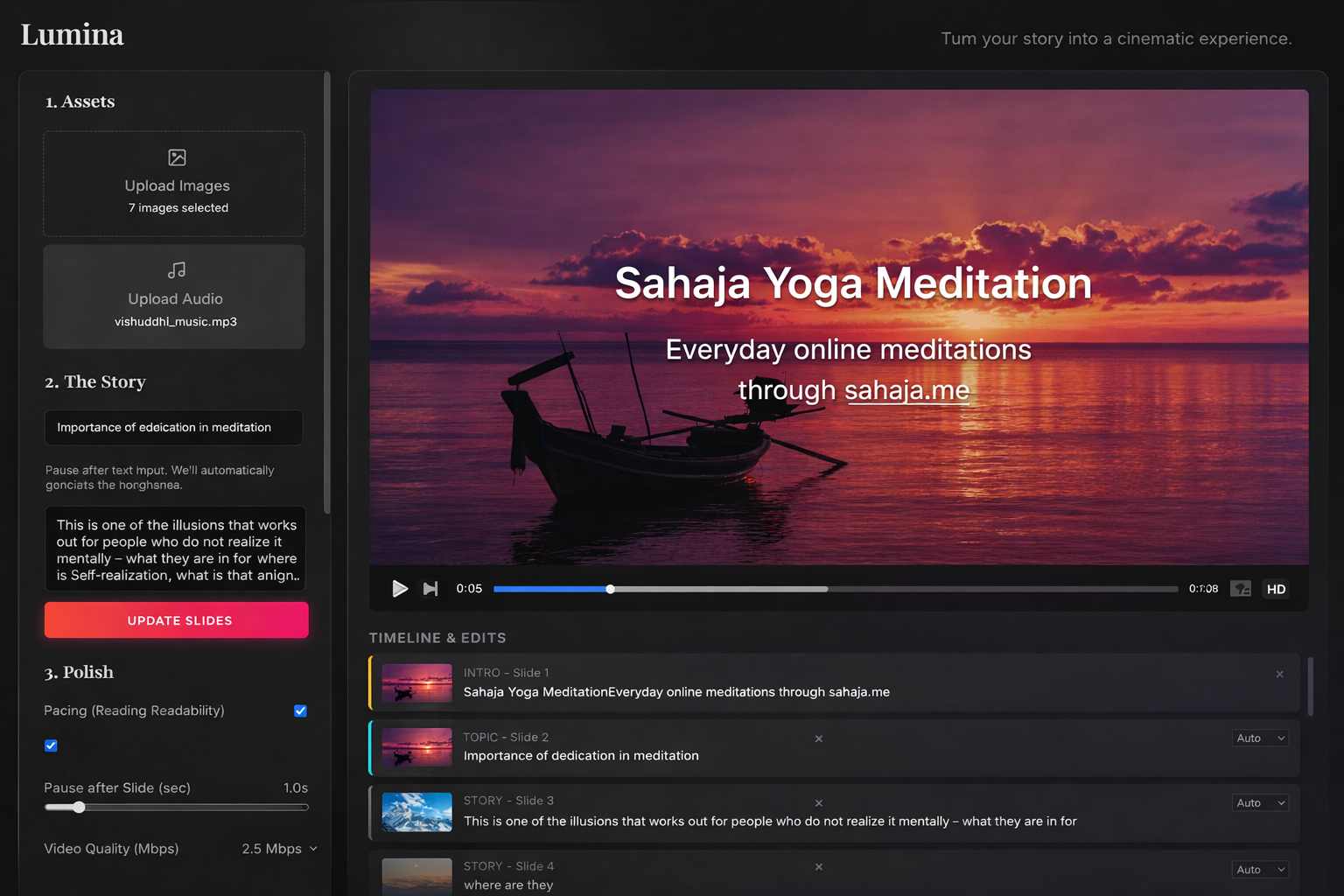This screenshot has width=1344, height=896.
Task: Click the 'Sahaja Yoga Meditation' preview title
Action: tap(853, 283)
